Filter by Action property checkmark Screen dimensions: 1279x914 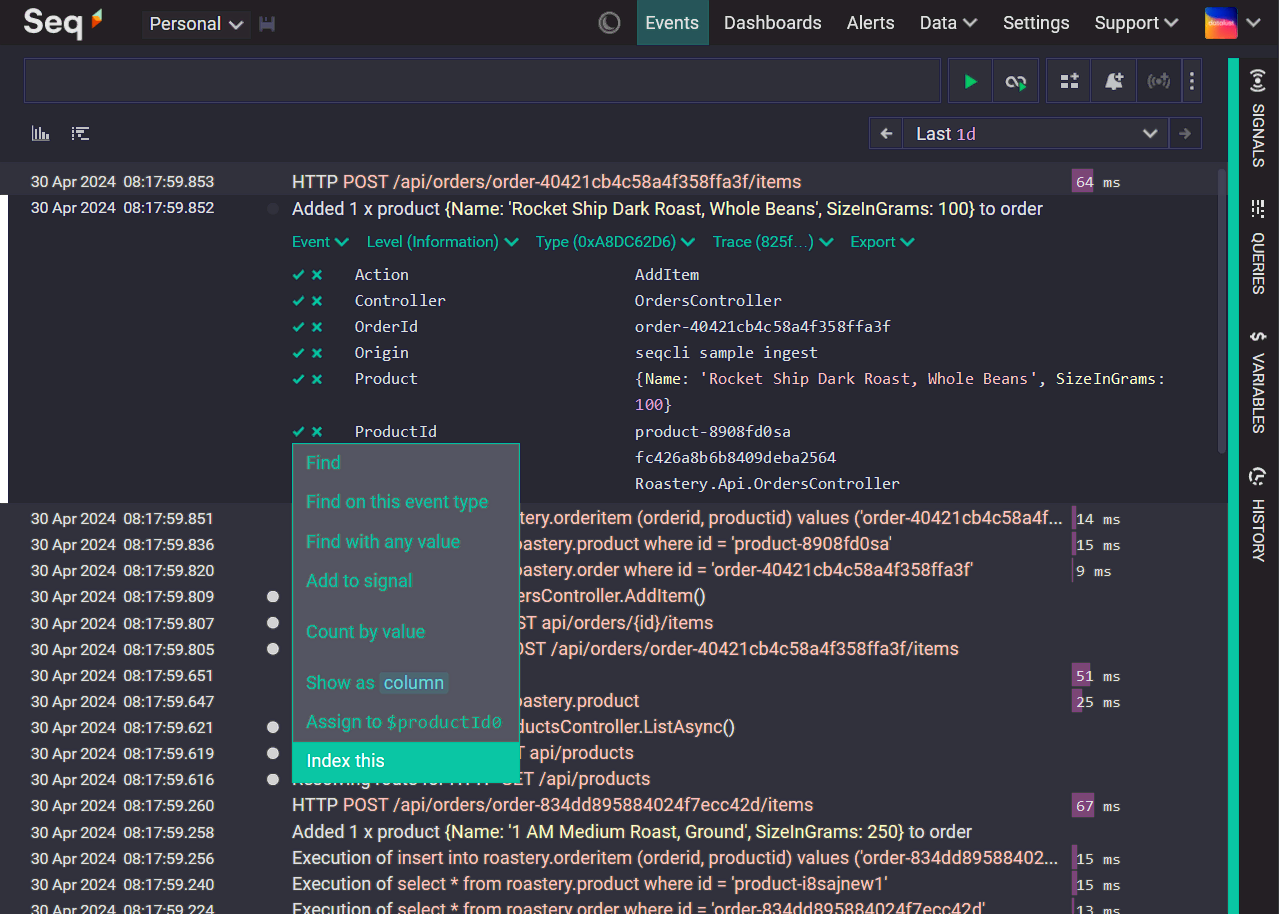(298, 274)
